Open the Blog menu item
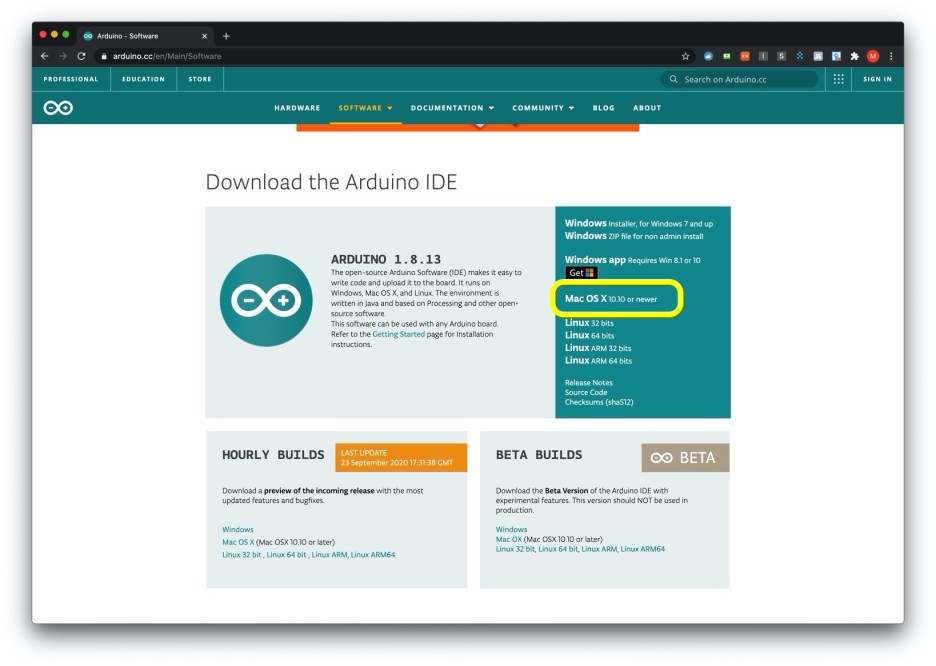This screenshot has width=936, height=666. tap(604, 108)
